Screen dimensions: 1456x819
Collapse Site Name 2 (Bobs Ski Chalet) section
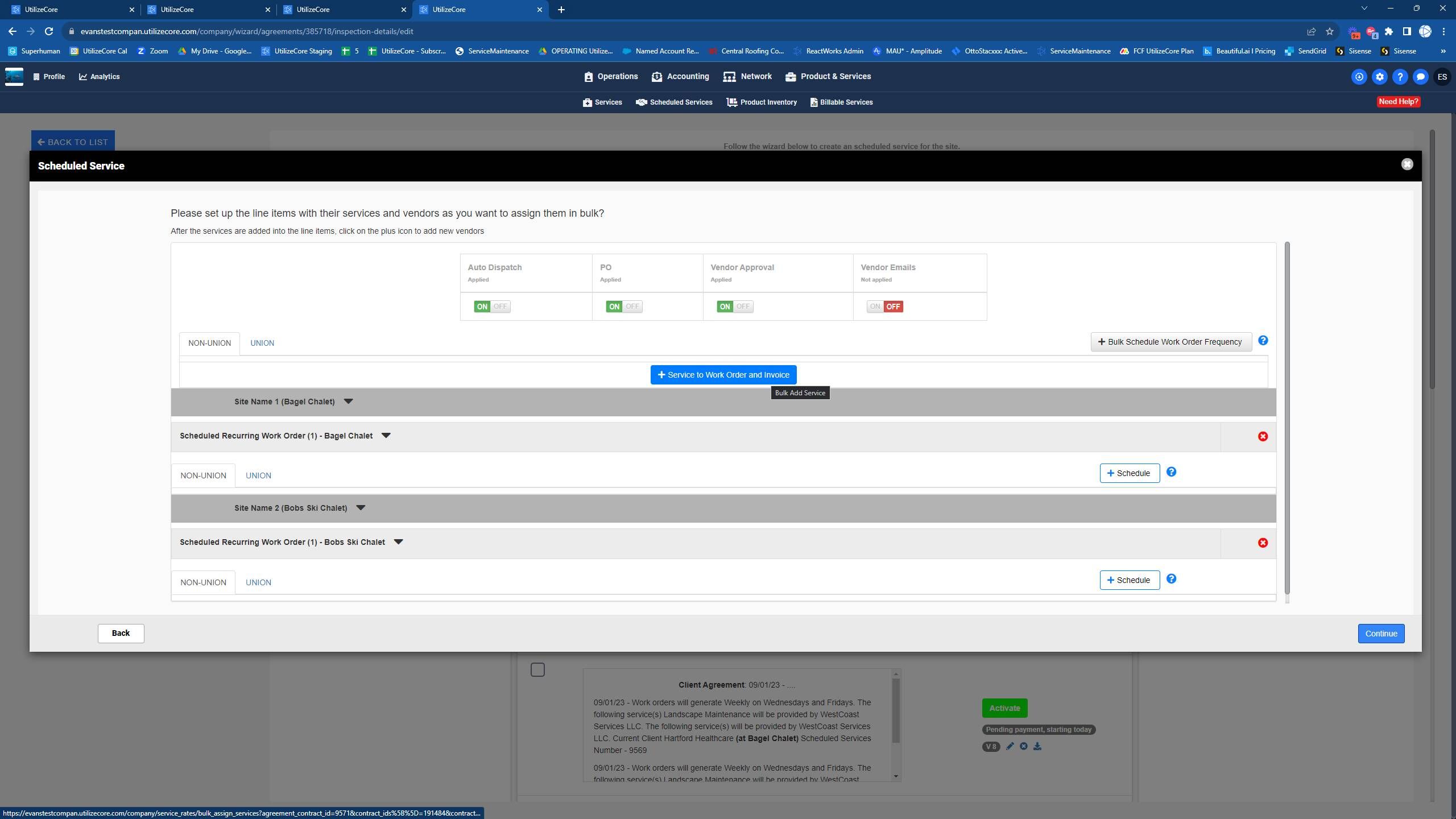(360, 508)
